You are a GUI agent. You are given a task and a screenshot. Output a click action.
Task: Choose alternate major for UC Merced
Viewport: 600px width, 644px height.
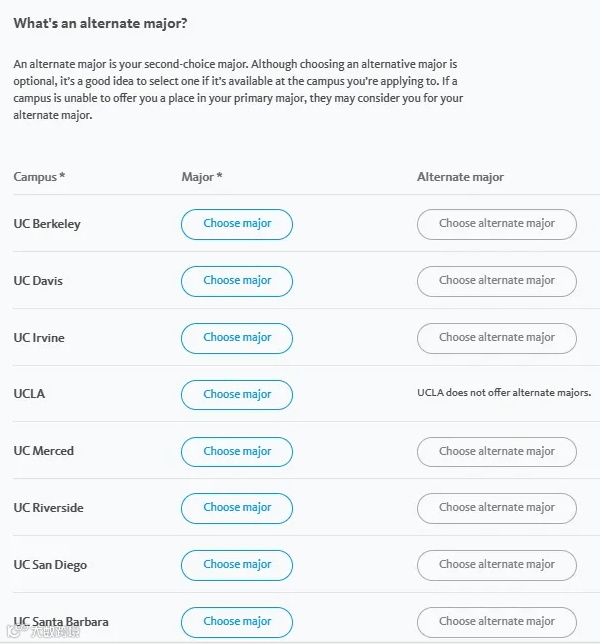[x=496, y=452]
